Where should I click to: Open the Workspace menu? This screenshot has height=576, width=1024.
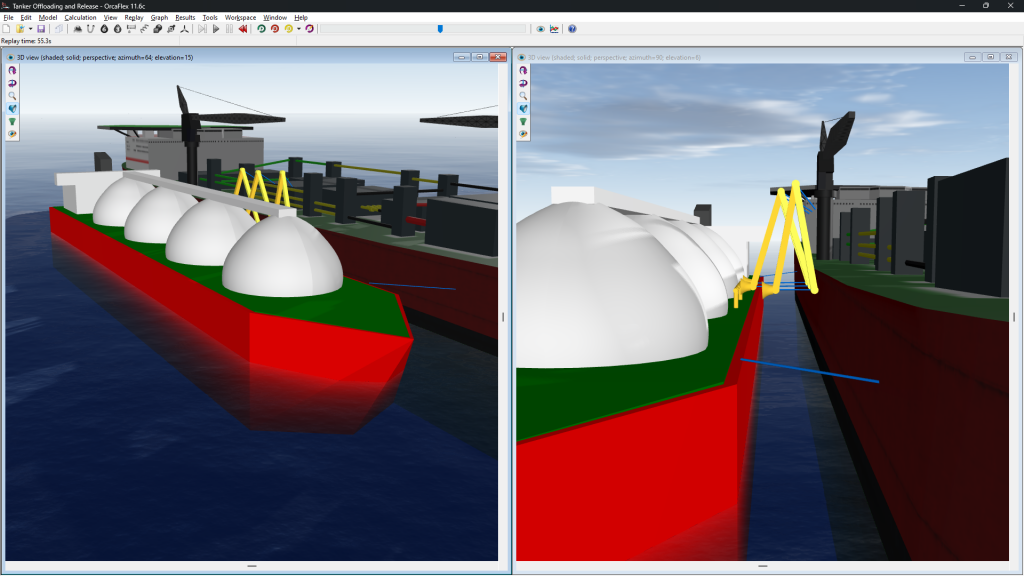tap(240, 17)
